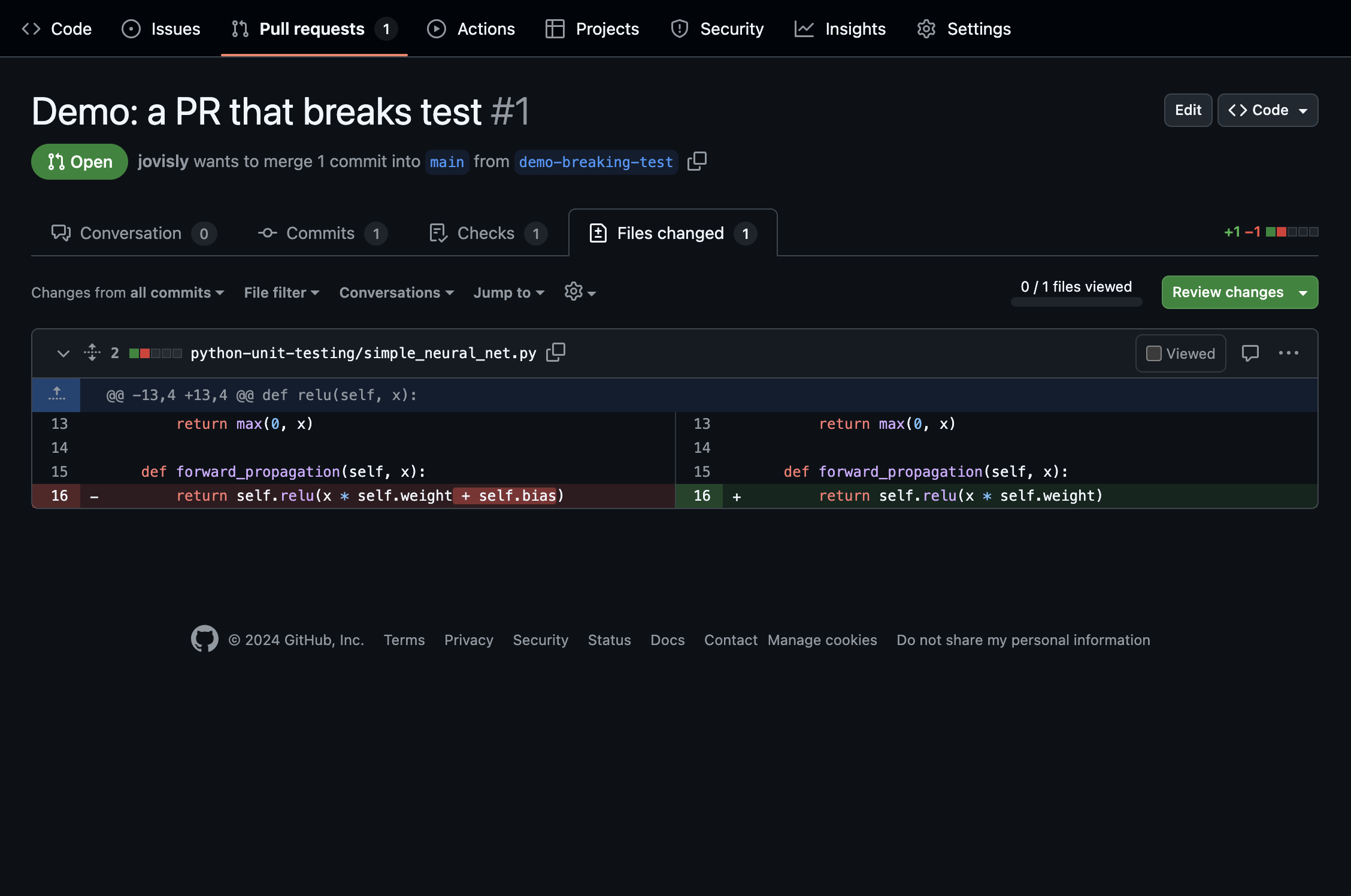Click file diffstat blocks beside number 2
This screenshot has height=896, width=1351.
[x=156, y=353]
